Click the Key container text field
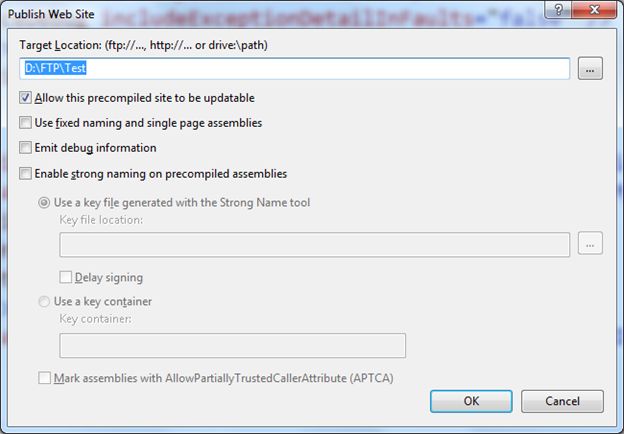Screen dimensions: 624x434 [x=232, y=345]
